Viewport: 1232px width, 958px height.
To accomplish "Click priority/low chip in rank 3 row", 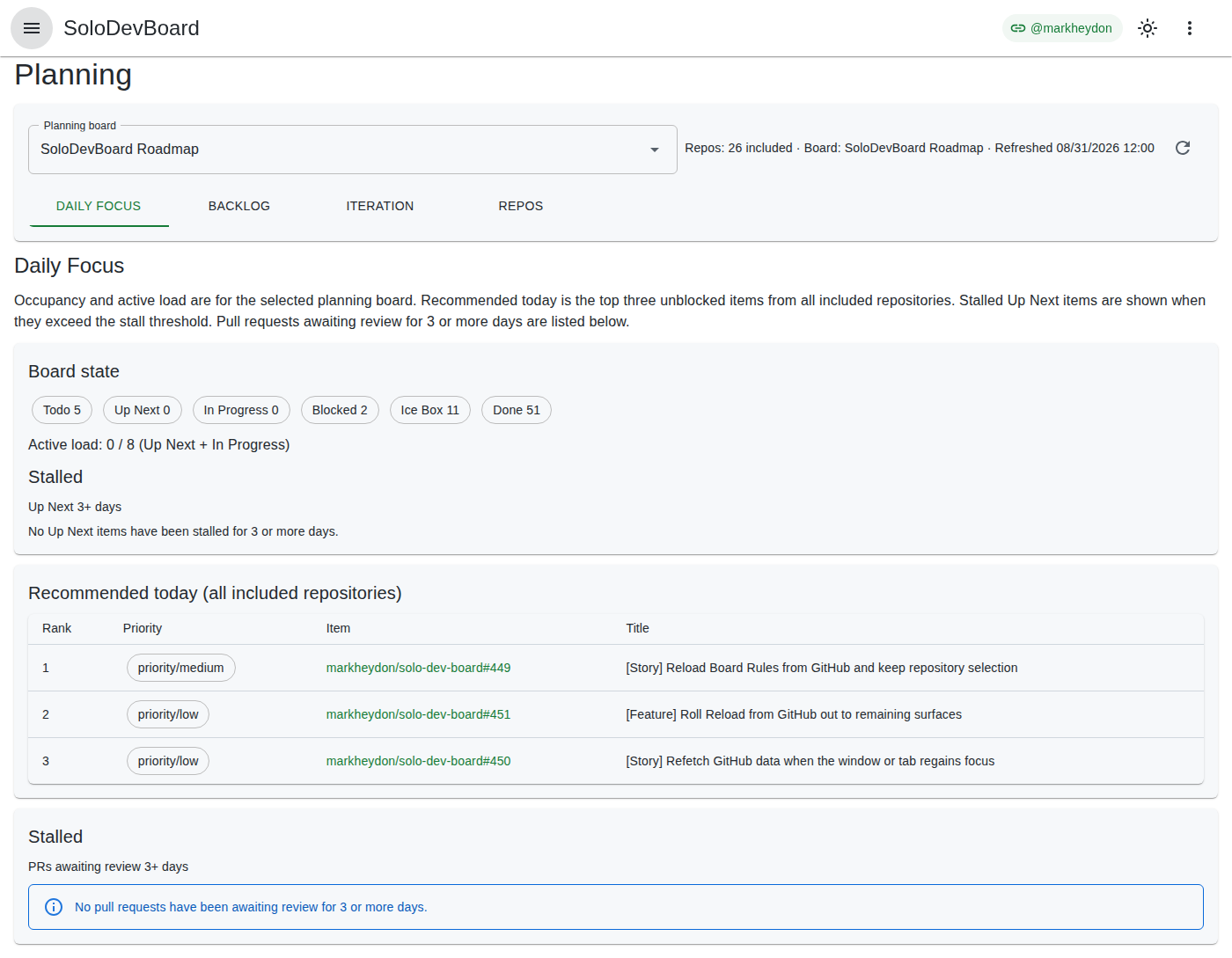I will point(168,761).
